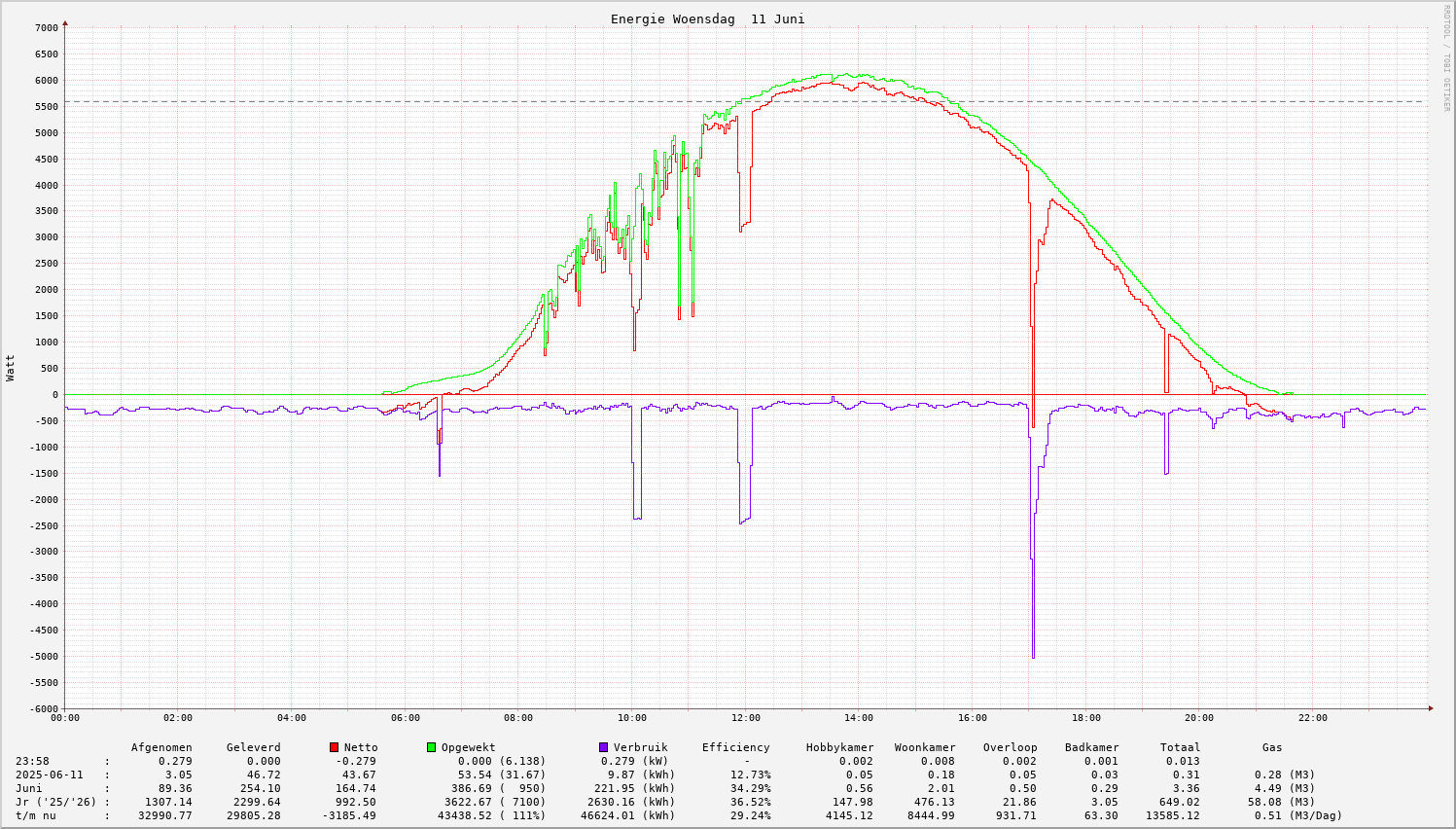Click the 7000 y-axis value label
Screen dimensions: 1456x829
(46, 27)
